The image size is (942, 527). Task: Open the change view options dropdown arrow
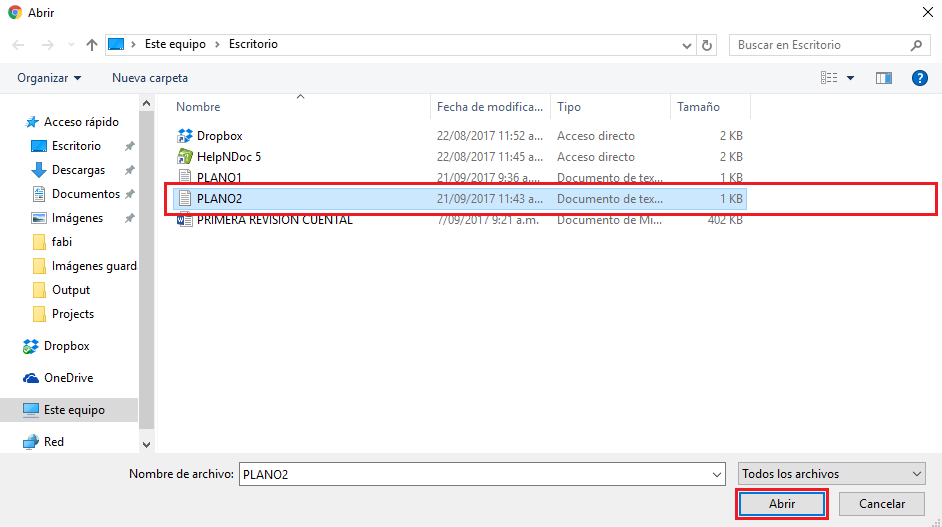851,78
